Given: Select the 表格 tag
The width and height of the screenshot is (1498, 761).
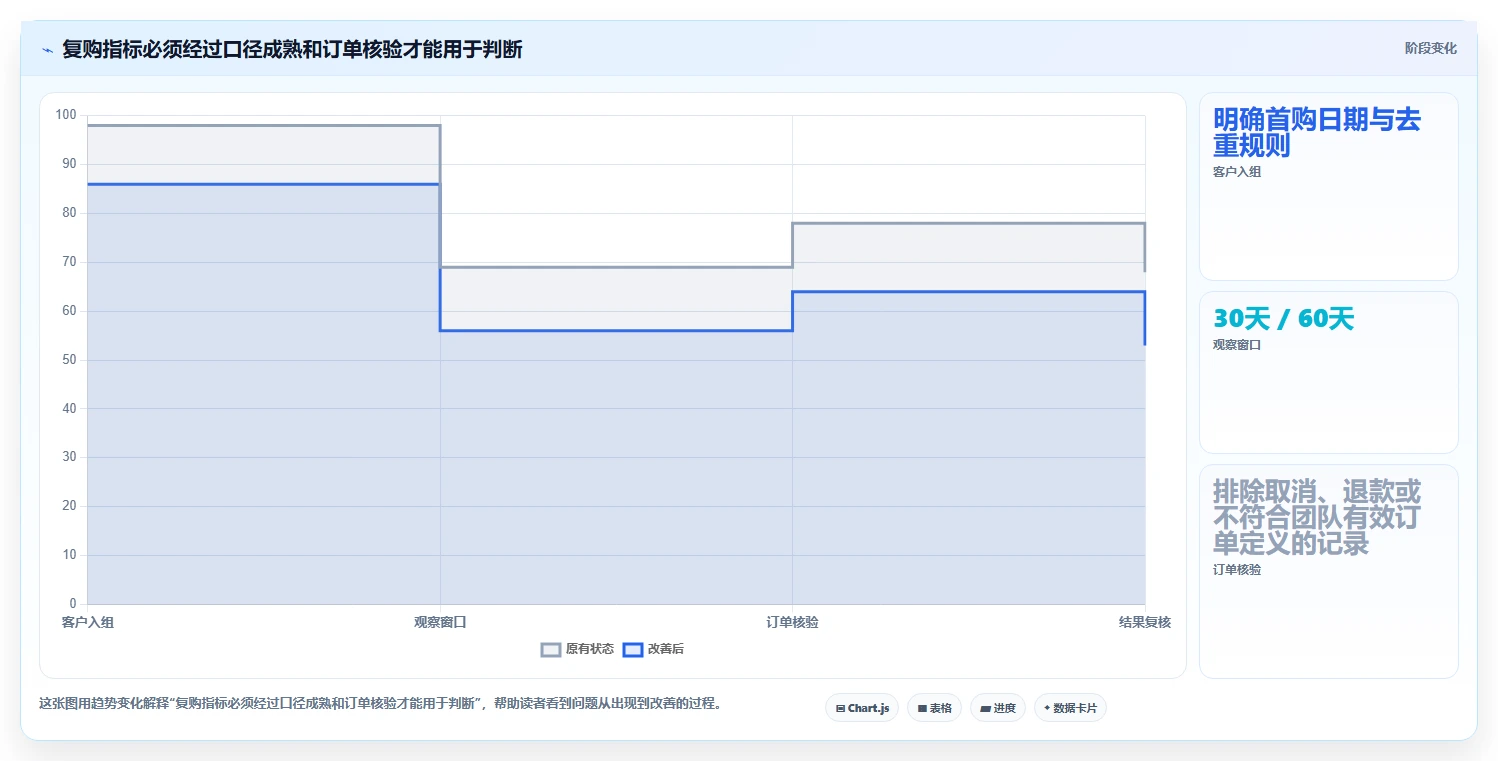Looking at the screenshot, I should tap(934, 708).
